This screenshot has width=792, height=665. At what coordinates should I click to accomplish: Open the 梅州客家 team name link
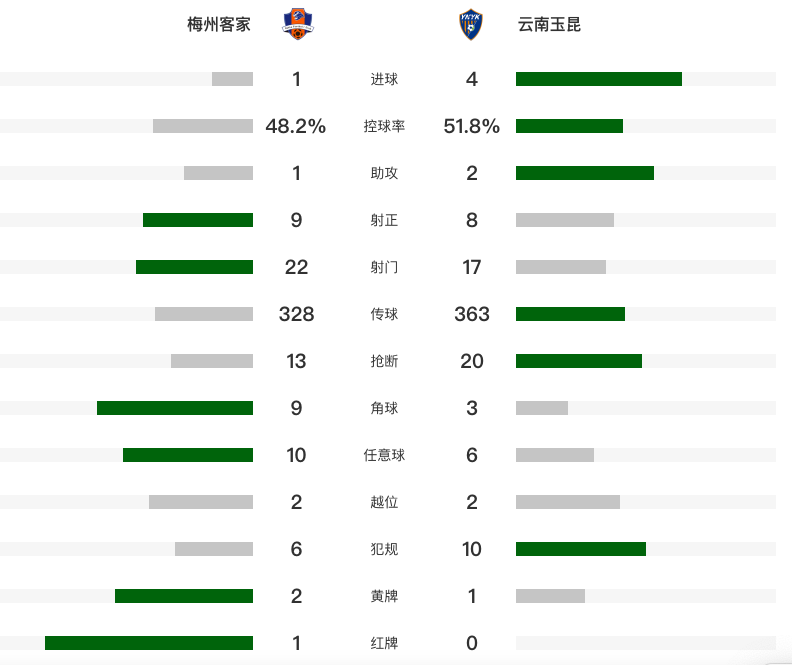219,24
